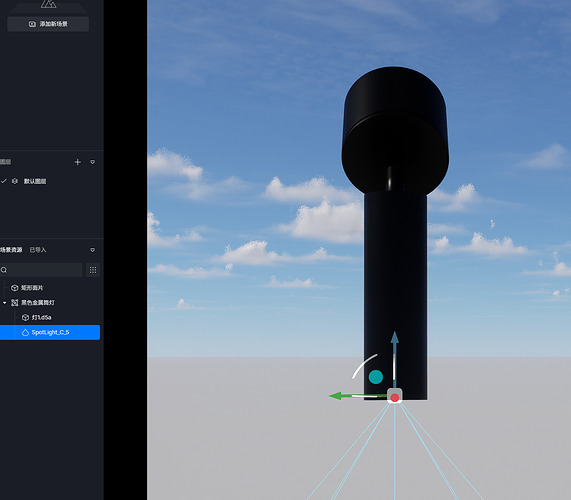Click the teal circle gizmo handle
The width and height of the screenshot is (571, 500).
point(376,377)
